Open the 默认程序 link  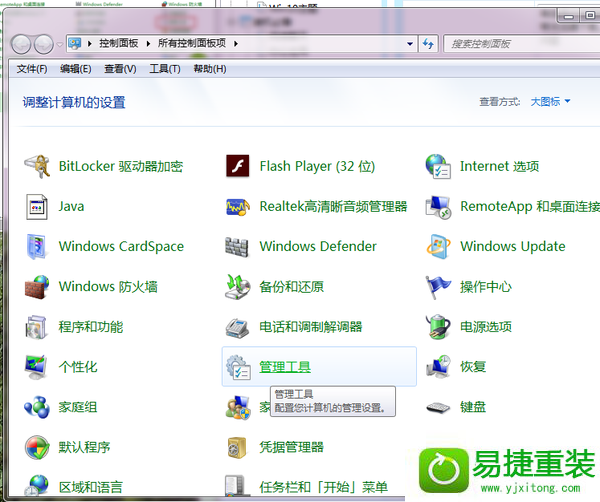(x=84, y=447)
